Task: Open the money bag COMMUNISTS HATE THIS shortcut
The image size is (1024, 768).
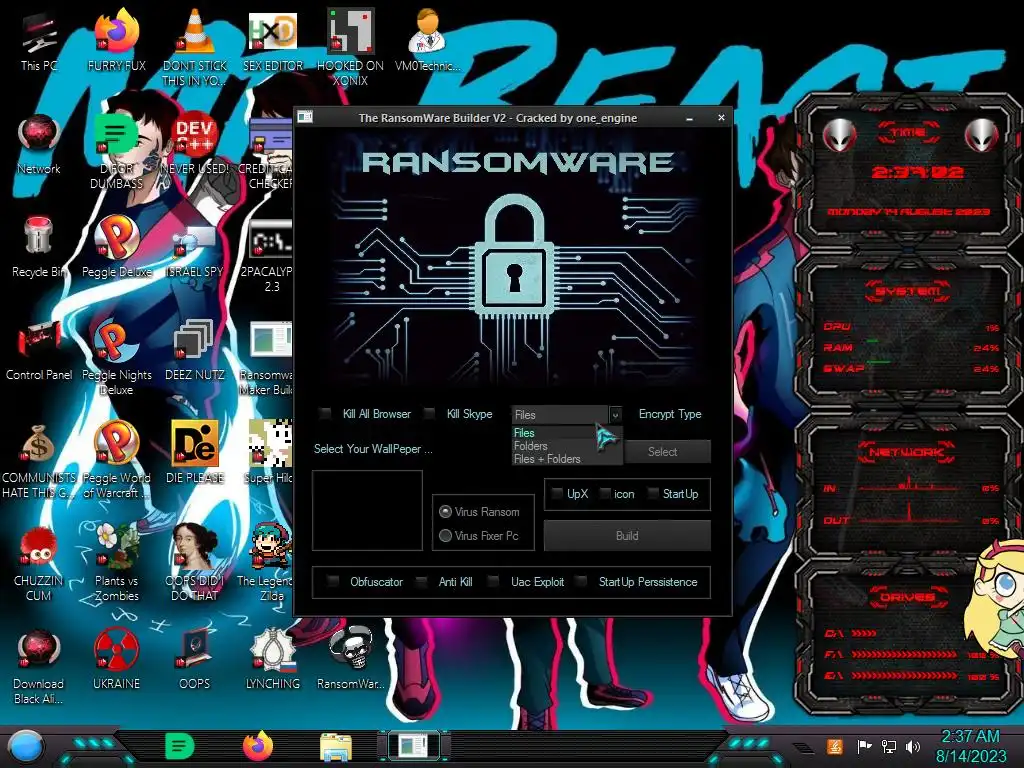Action: coord(39,460)
